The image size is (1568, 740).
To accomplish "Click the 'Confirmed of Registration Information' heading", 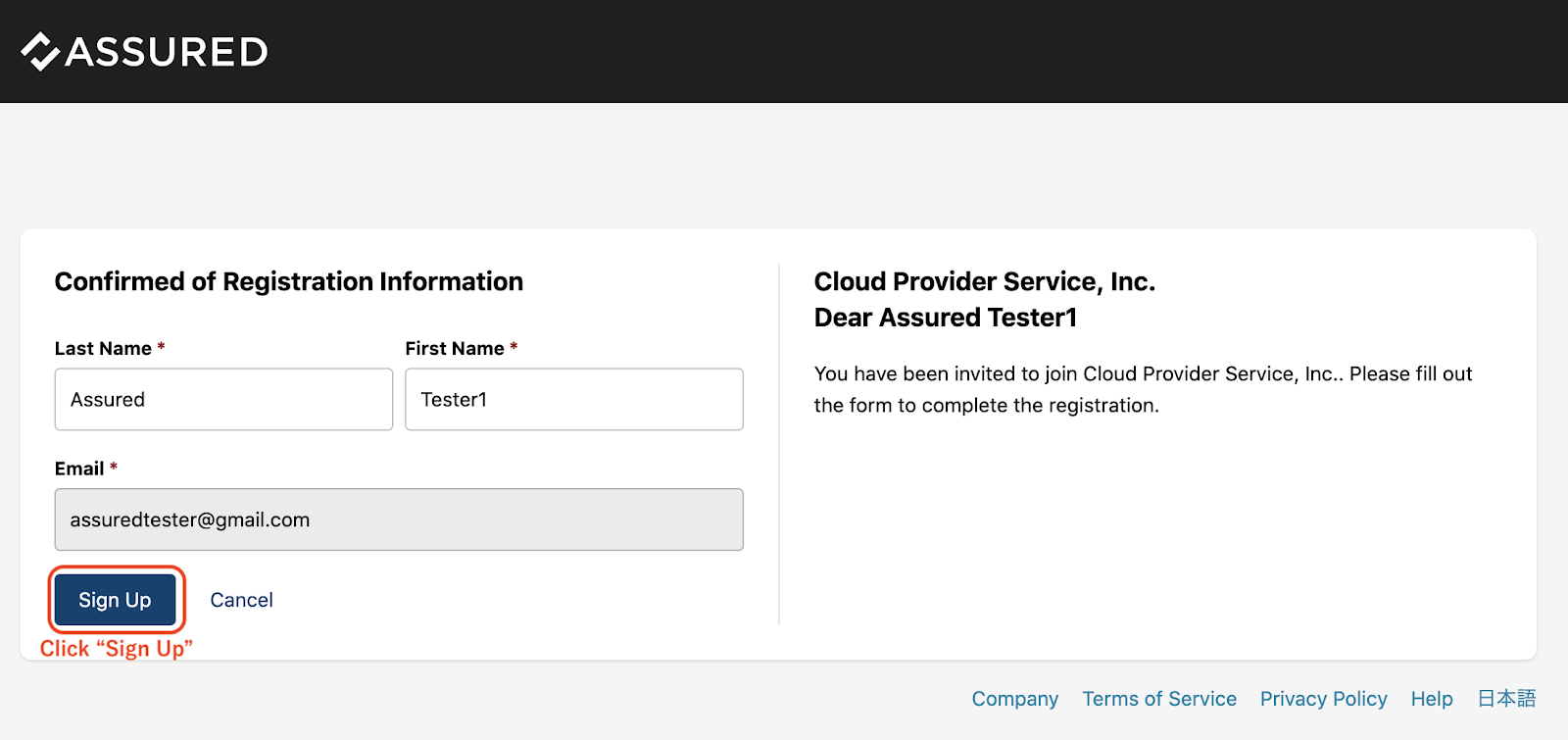I will pyautogui.click(x=289, y=282).
